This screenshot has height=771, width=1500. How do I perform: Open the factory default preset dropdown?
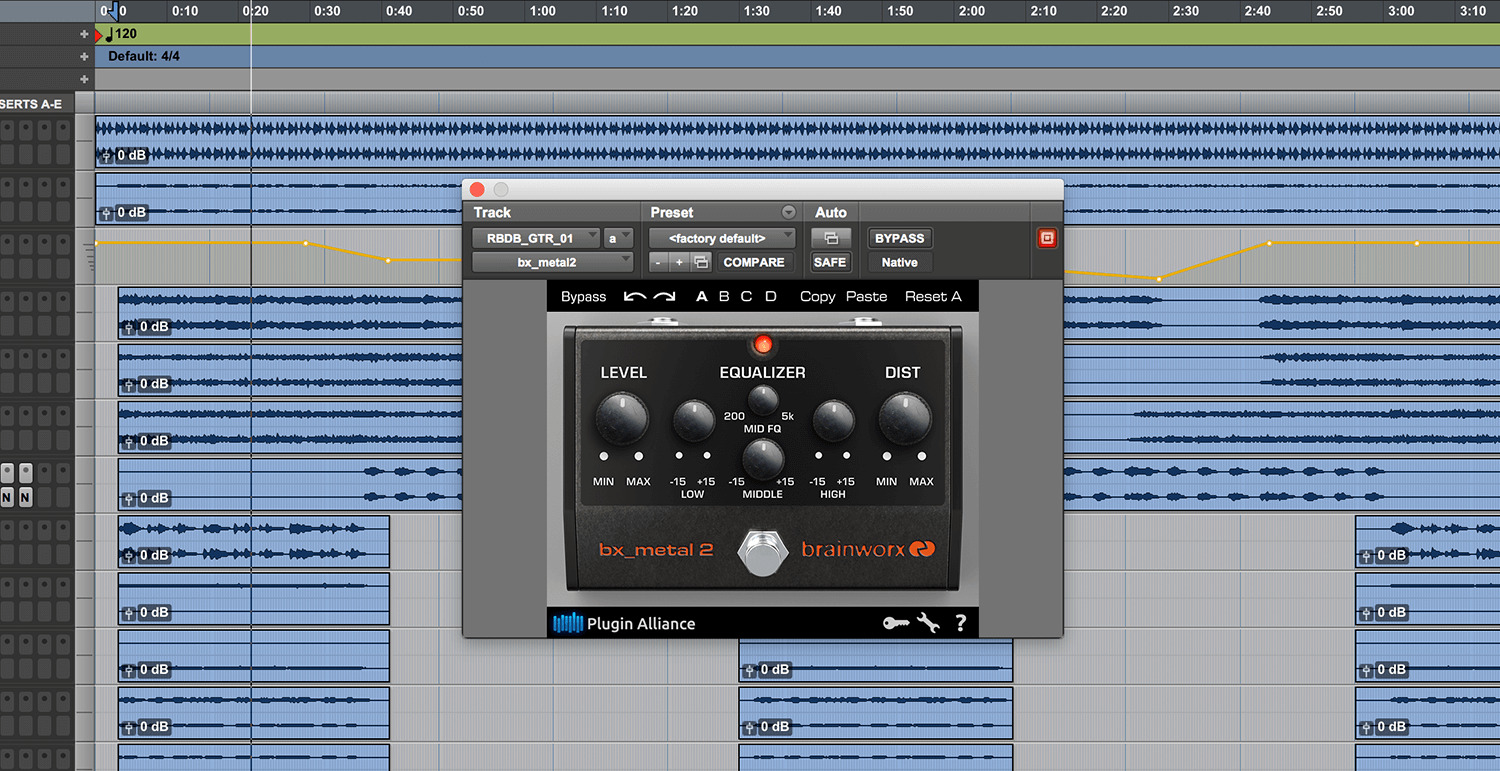[722, 238]
